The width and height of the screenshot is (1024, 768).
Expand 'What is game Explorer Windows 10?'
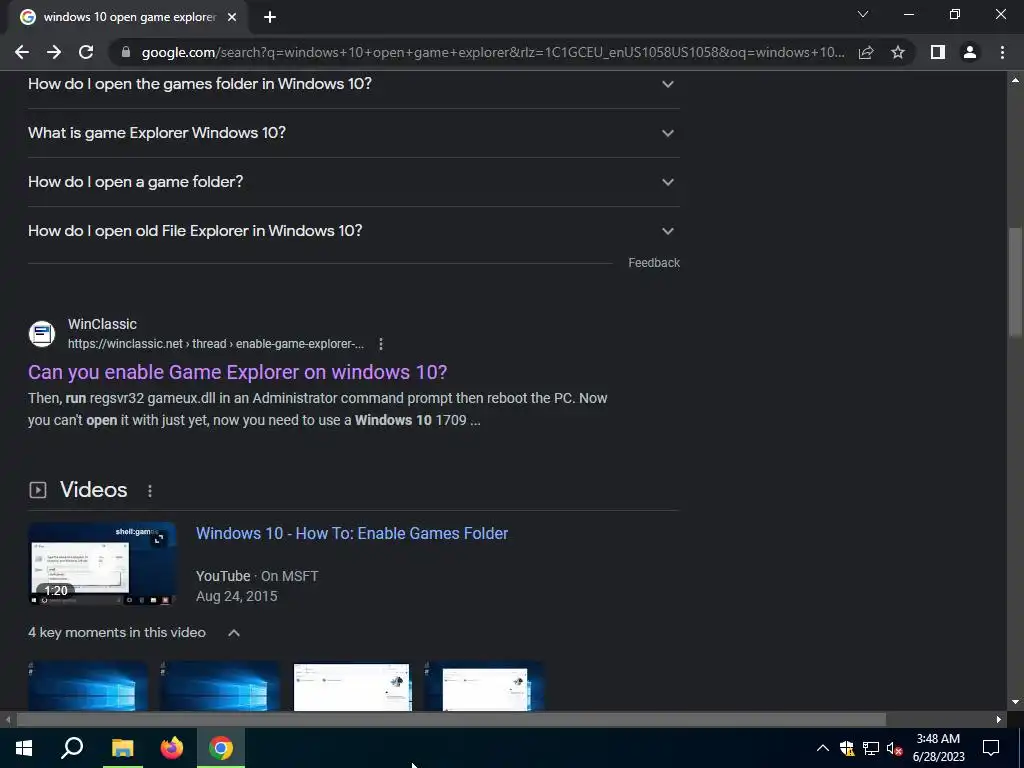353,133
